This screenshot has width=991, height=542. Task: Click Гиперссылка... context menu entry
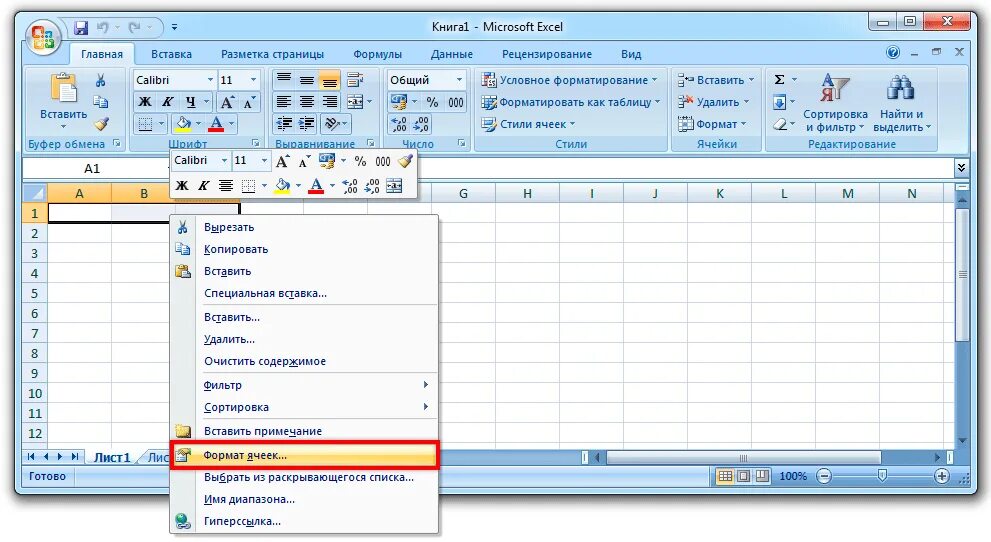tap(304, 521)
